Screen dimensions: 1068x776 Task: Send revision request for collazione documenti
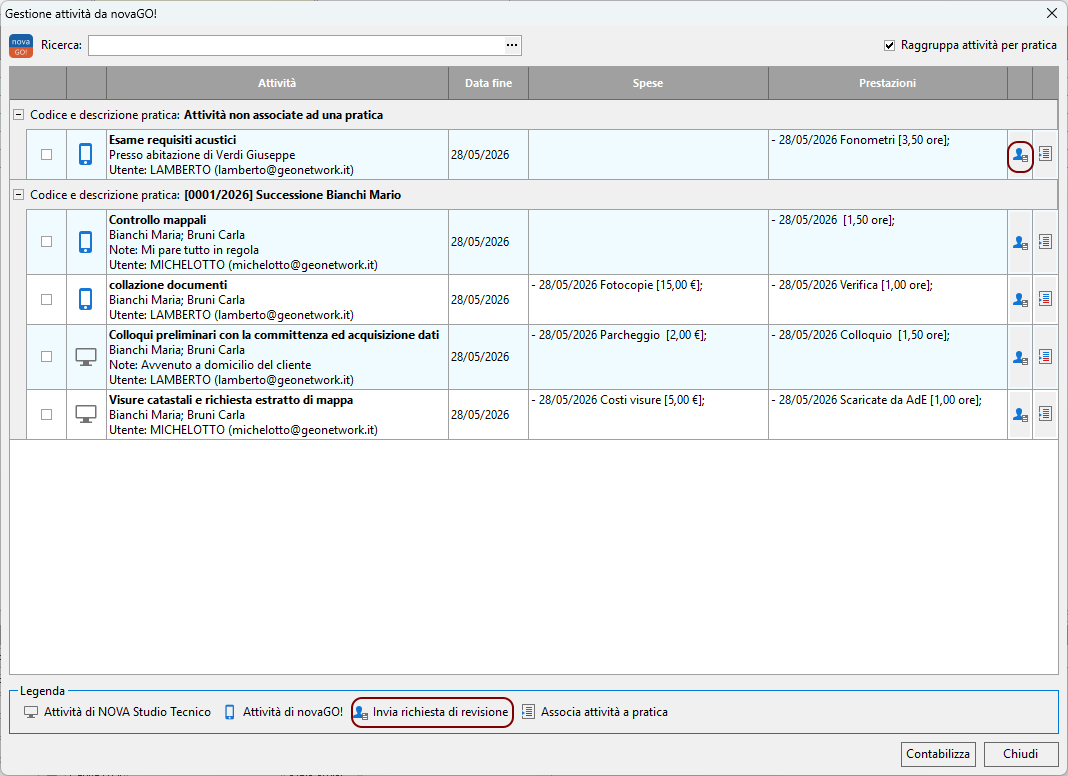(x=1020, y=299)
